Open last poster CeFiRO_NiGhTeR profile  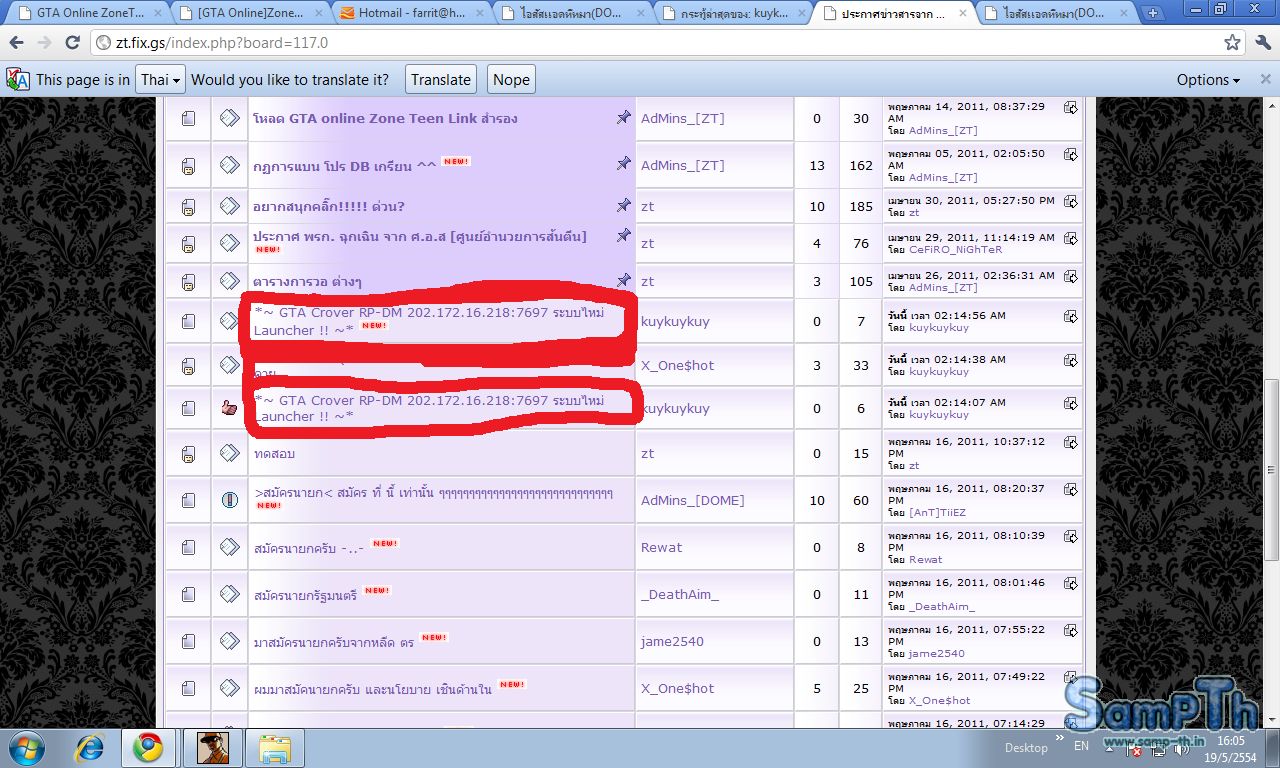[x=955, y=250]
